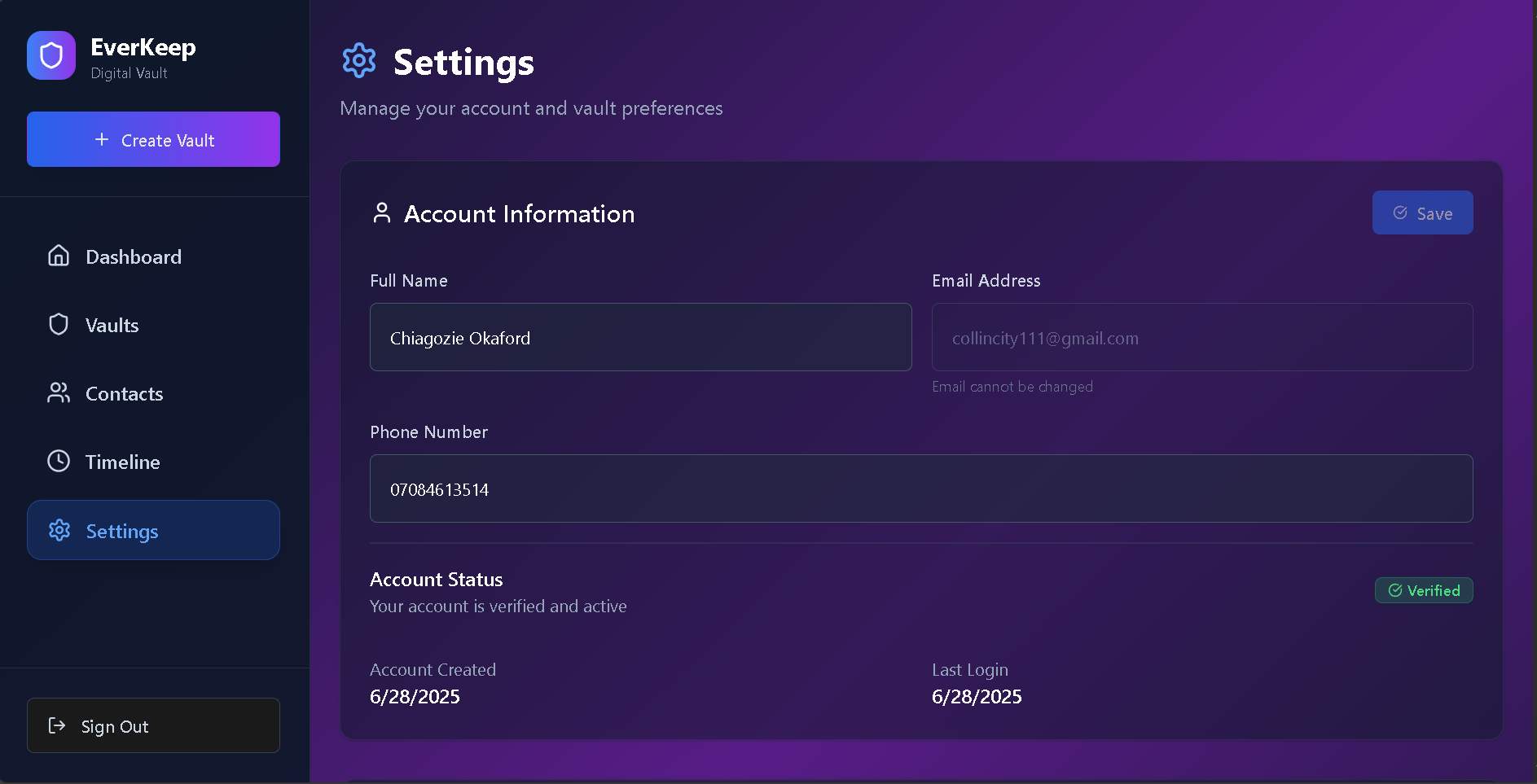Create a new vault
1537x784 pixels.
click(153, 139)
